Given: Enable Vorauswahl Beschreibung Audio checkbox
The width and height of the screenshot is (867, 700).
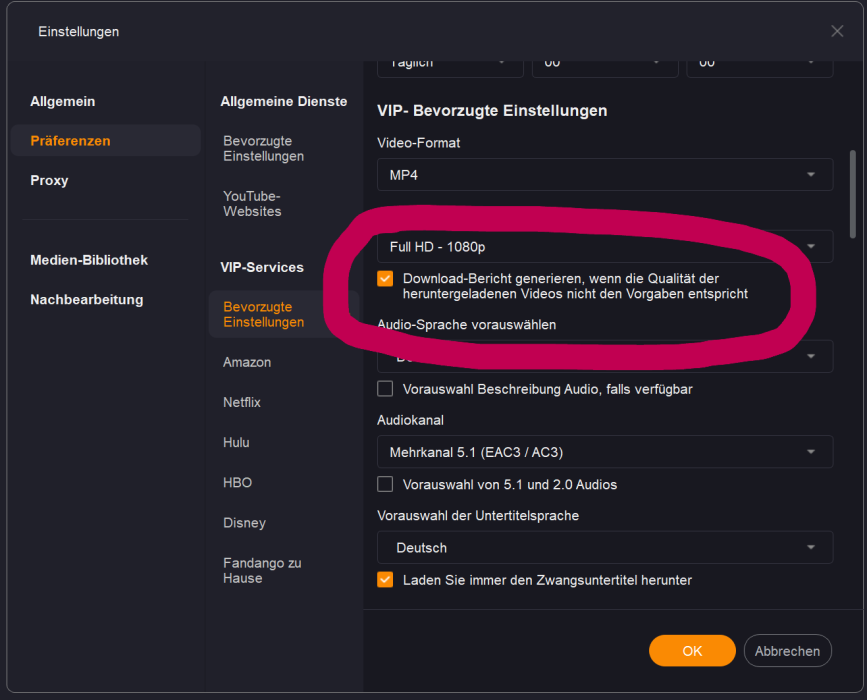Looking at the screenshot, I should pyautogui.click(x=385, y=389).
